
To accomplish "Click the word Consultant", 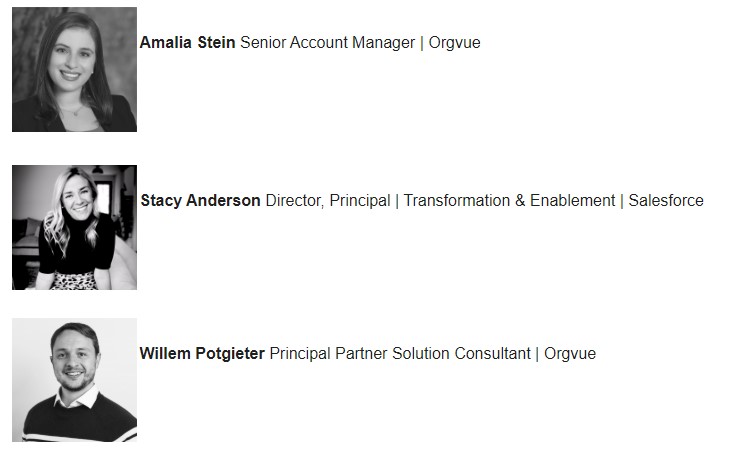I will click(x=493, y=353).
